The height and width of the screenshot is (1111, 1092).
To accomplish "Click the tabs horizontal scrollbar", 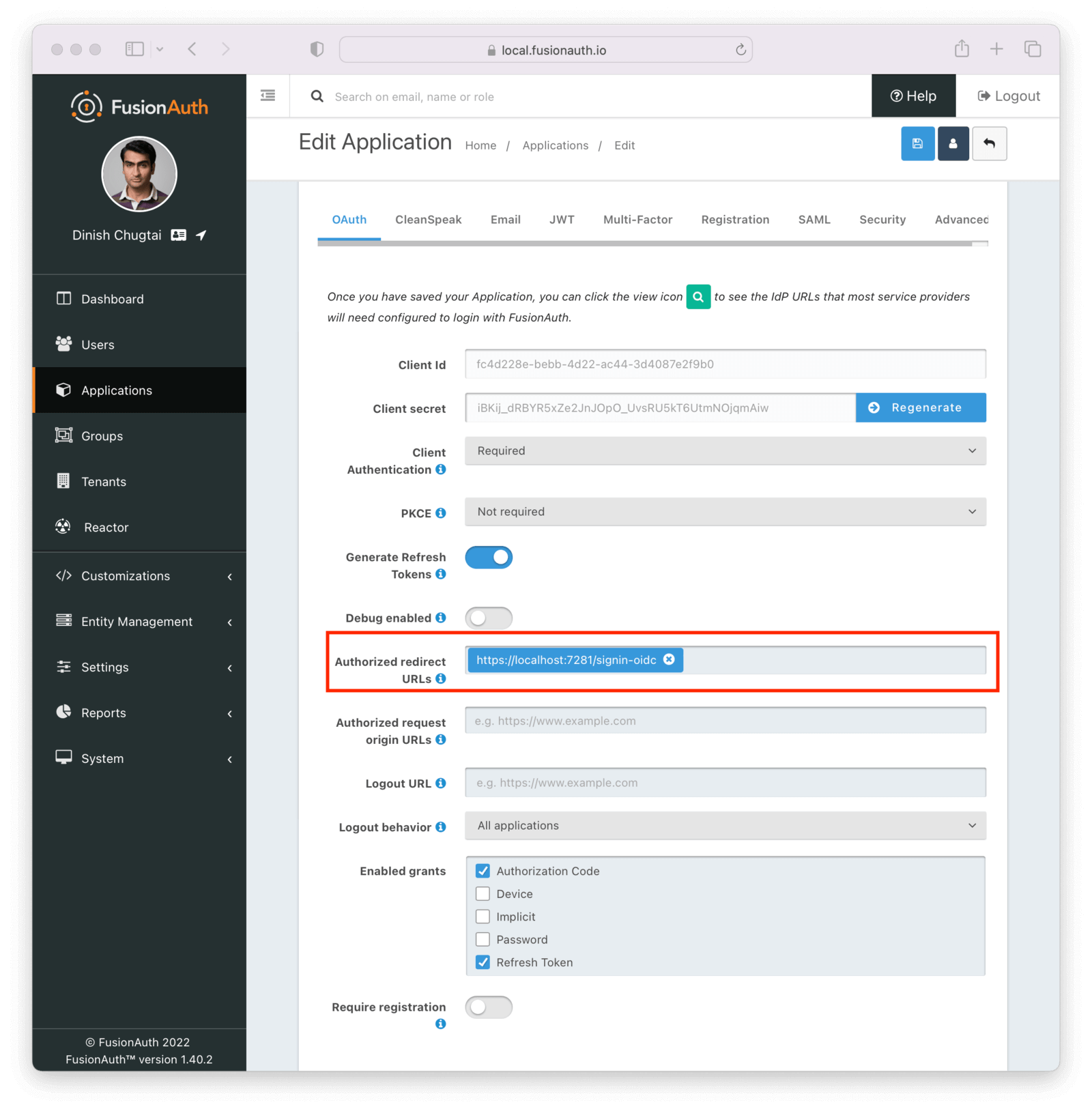I will (x=645, y=244).
